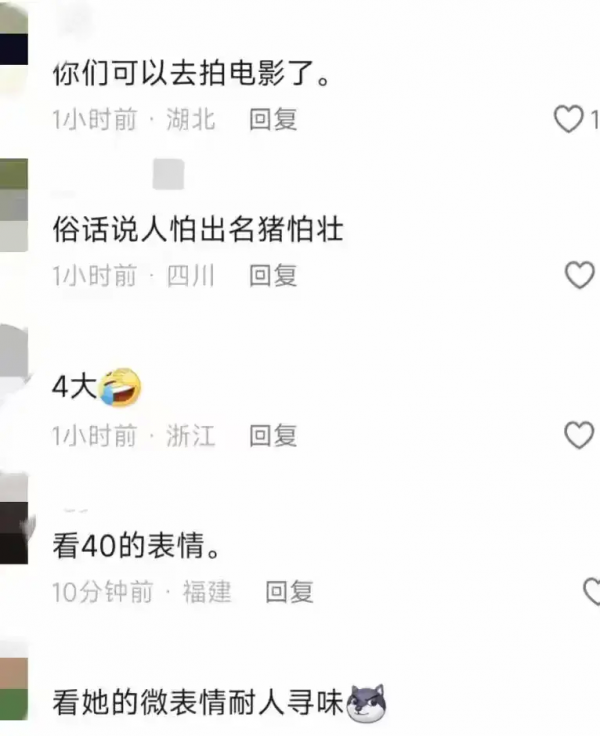
Task: Reply to the 你们可以去拍电影了 comment
Action: tap(273, 119)
